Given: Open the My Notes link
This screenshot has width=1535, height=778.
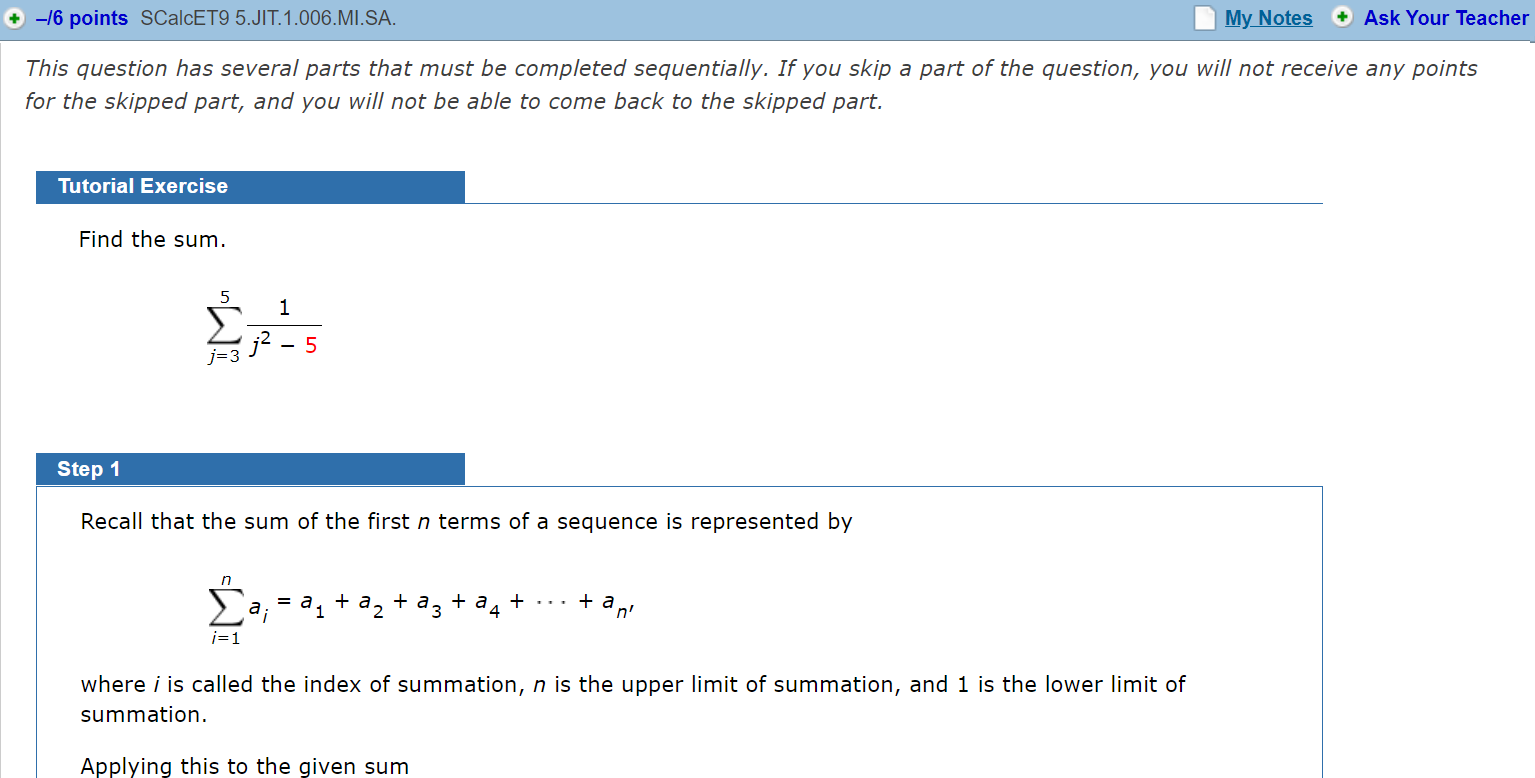Looking at the screenshot, I should 1268,18.
